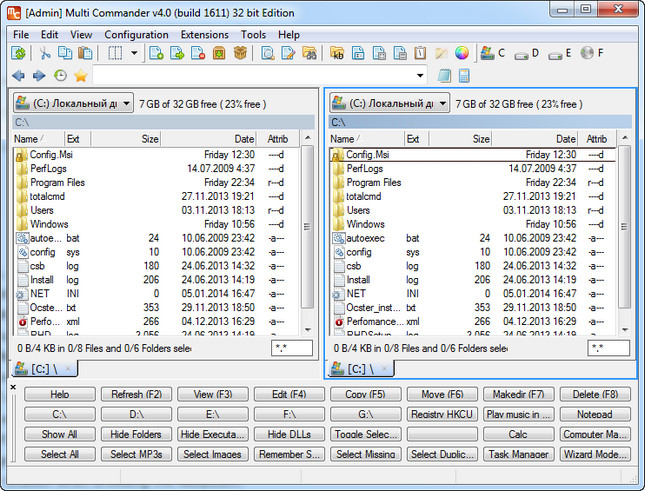Click the edit file pencil icon

288,53
